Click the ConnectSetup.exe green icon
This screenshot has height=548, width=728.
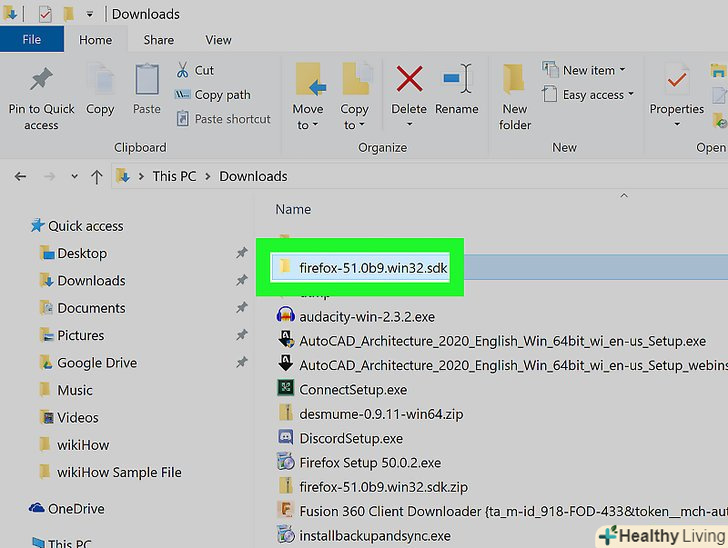click(x=286, y=387)
